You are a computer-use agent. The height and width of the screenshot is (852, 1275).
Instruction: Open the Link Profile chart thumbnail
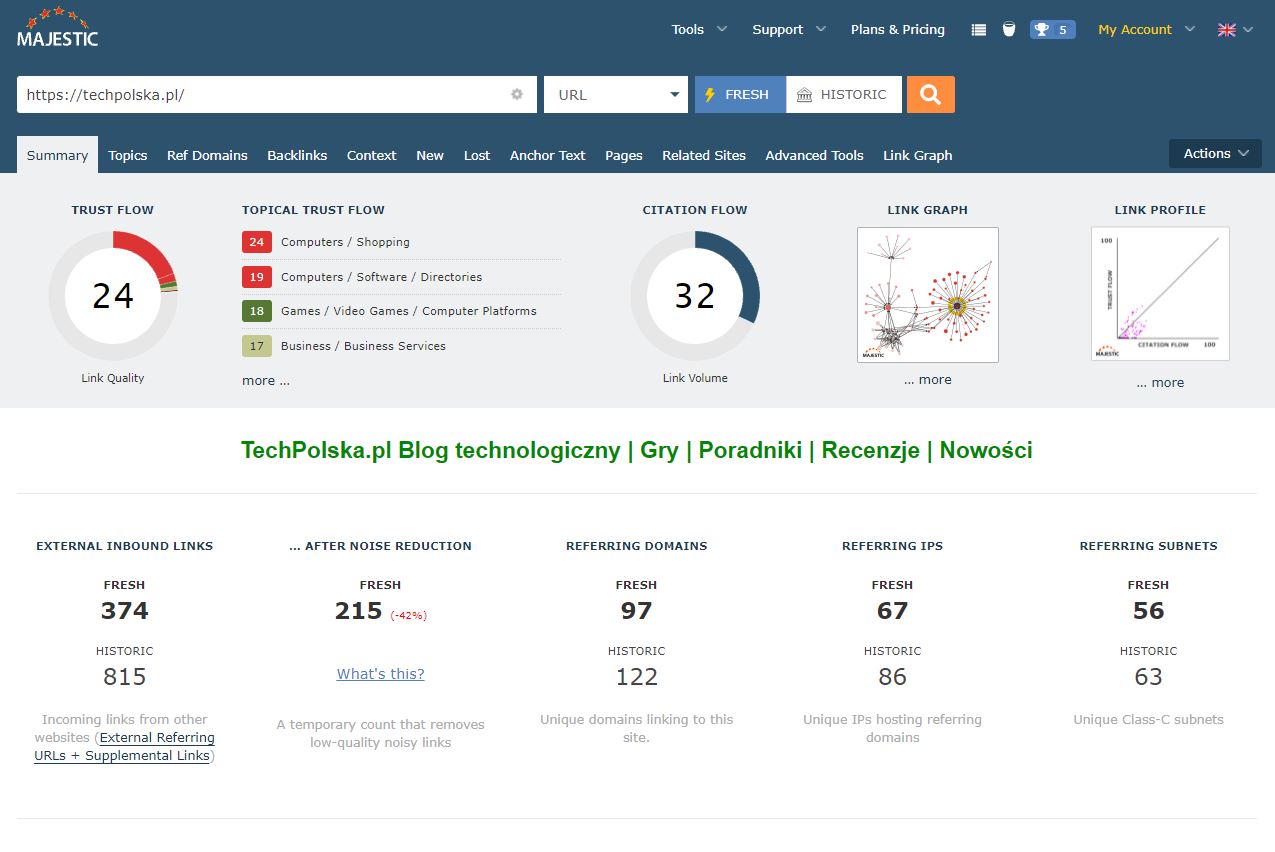point(1160,294)
